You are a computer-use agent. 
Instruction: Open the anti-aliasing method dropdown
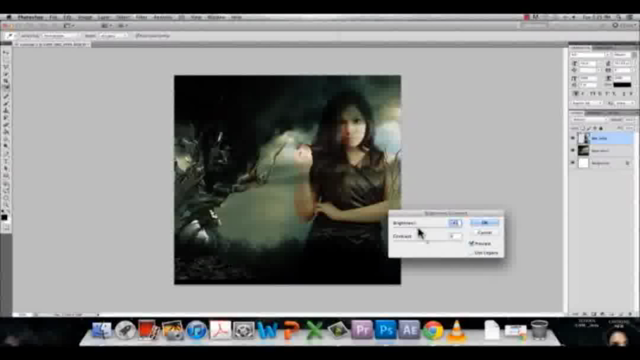pos(623,103)
